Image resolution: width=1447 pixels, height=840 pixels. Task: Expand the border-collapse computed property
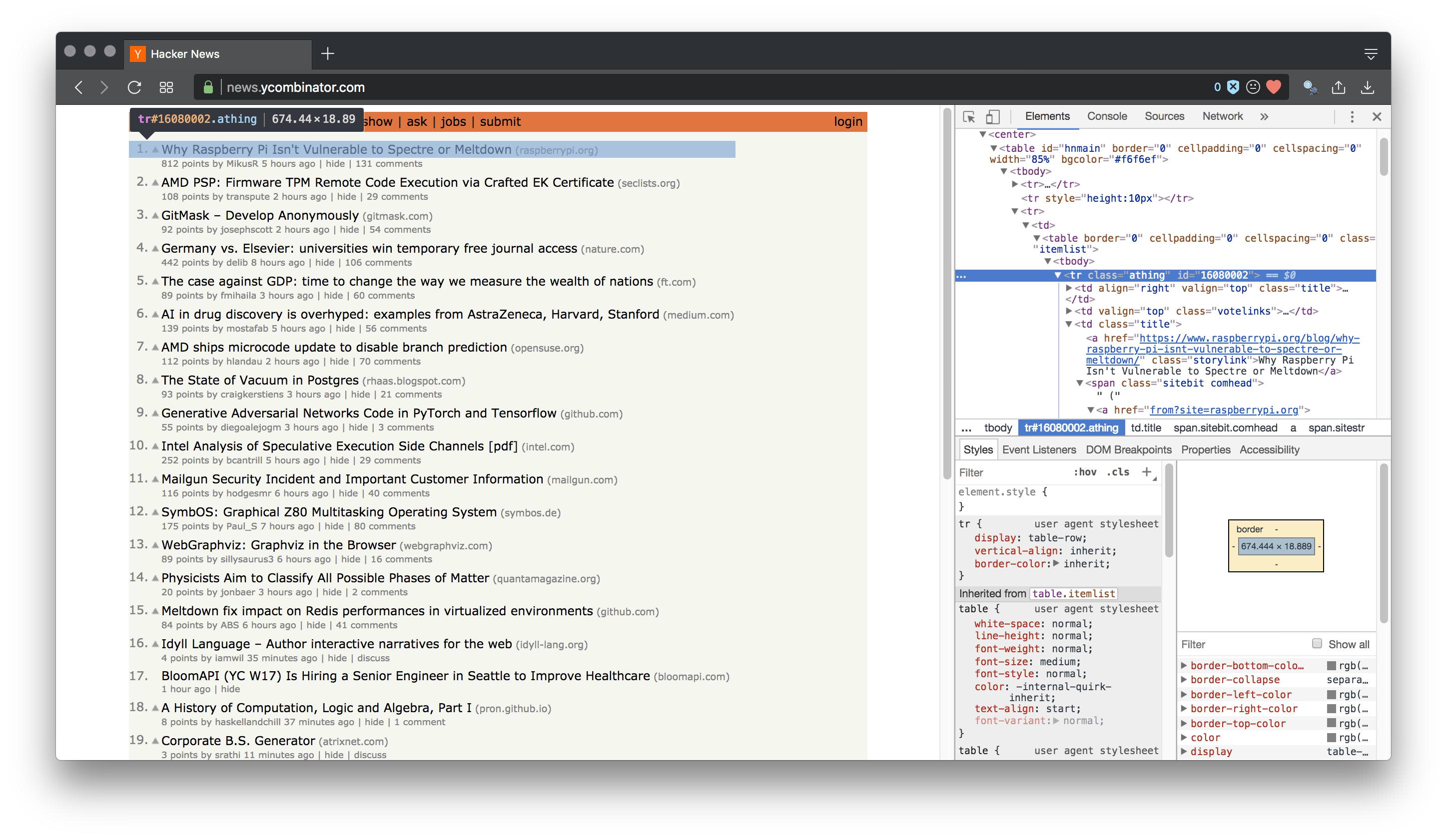[1184, 680]
